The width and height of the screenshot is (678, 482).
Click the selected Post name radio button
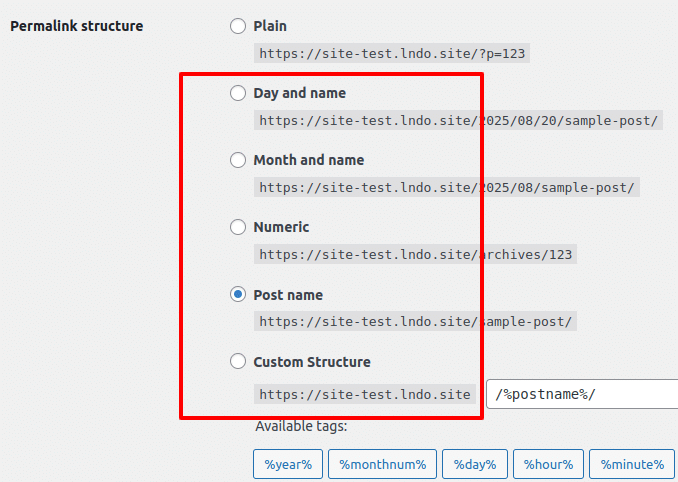(238, 294)
